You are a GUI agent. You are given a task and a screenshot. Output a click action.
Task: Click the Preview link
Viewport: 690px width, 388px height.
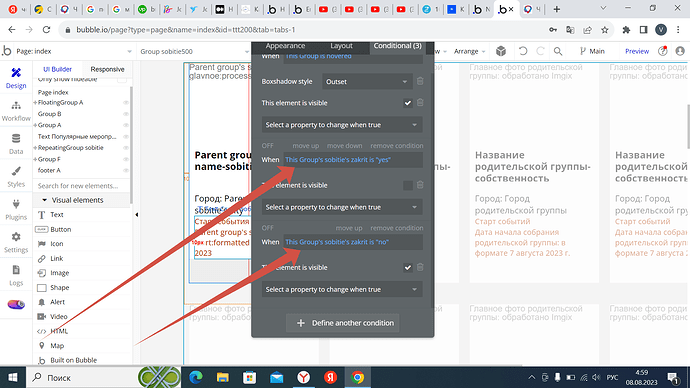[637, 51]
